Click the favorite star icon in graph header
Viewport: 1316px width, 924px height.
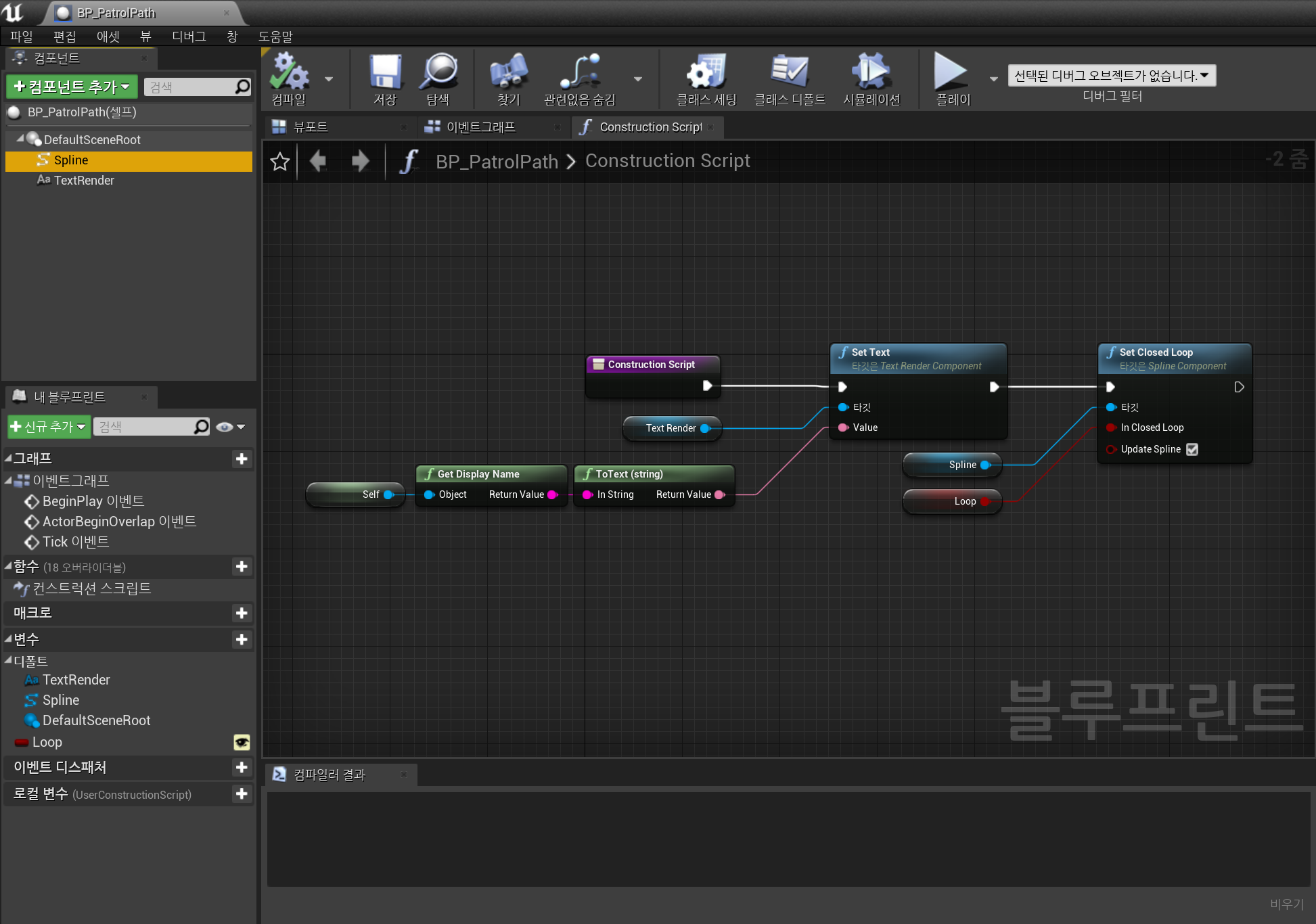tap(280, 162)
